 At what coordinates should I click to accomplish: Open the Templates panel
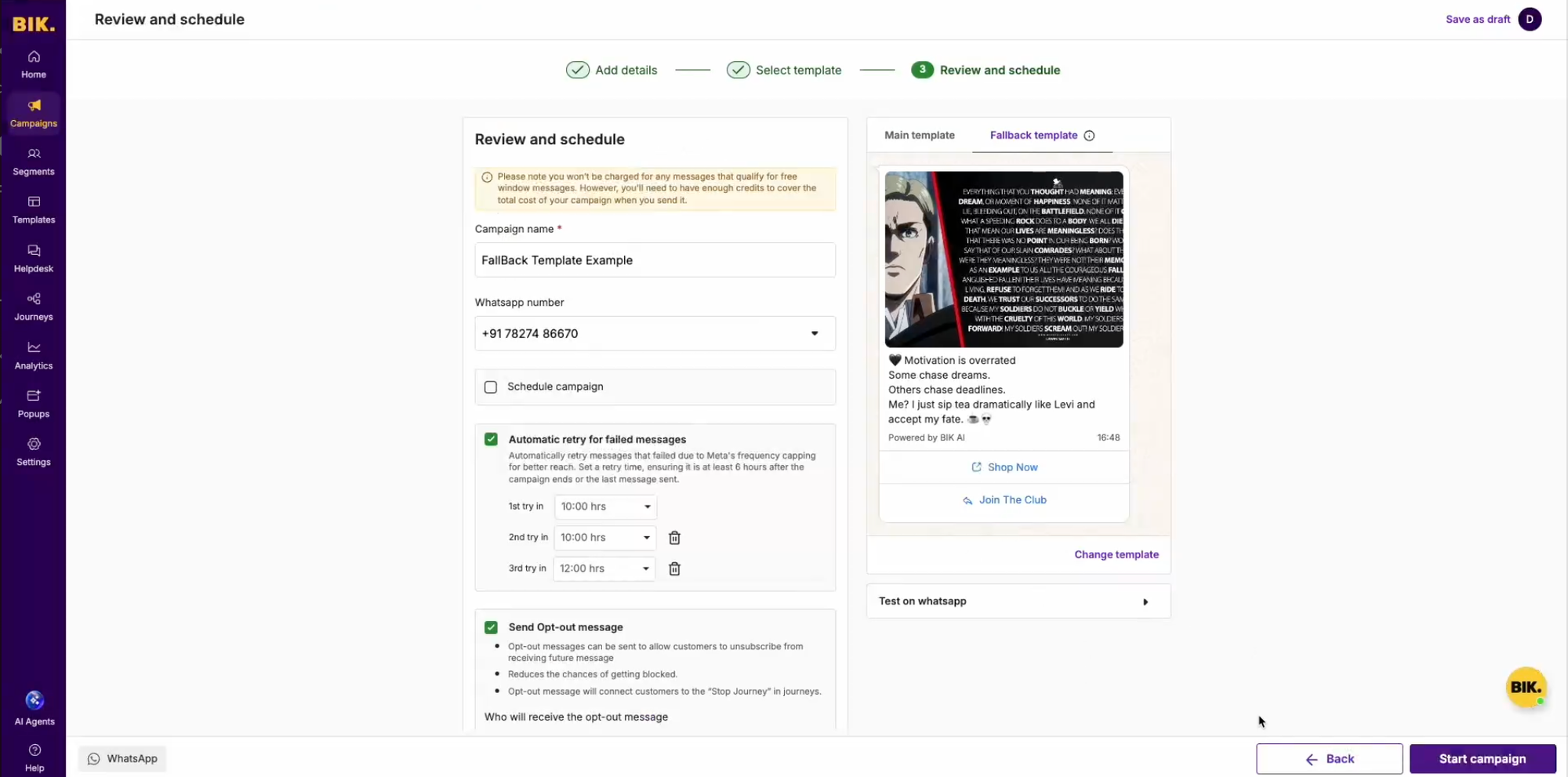[x=33, y=209]
